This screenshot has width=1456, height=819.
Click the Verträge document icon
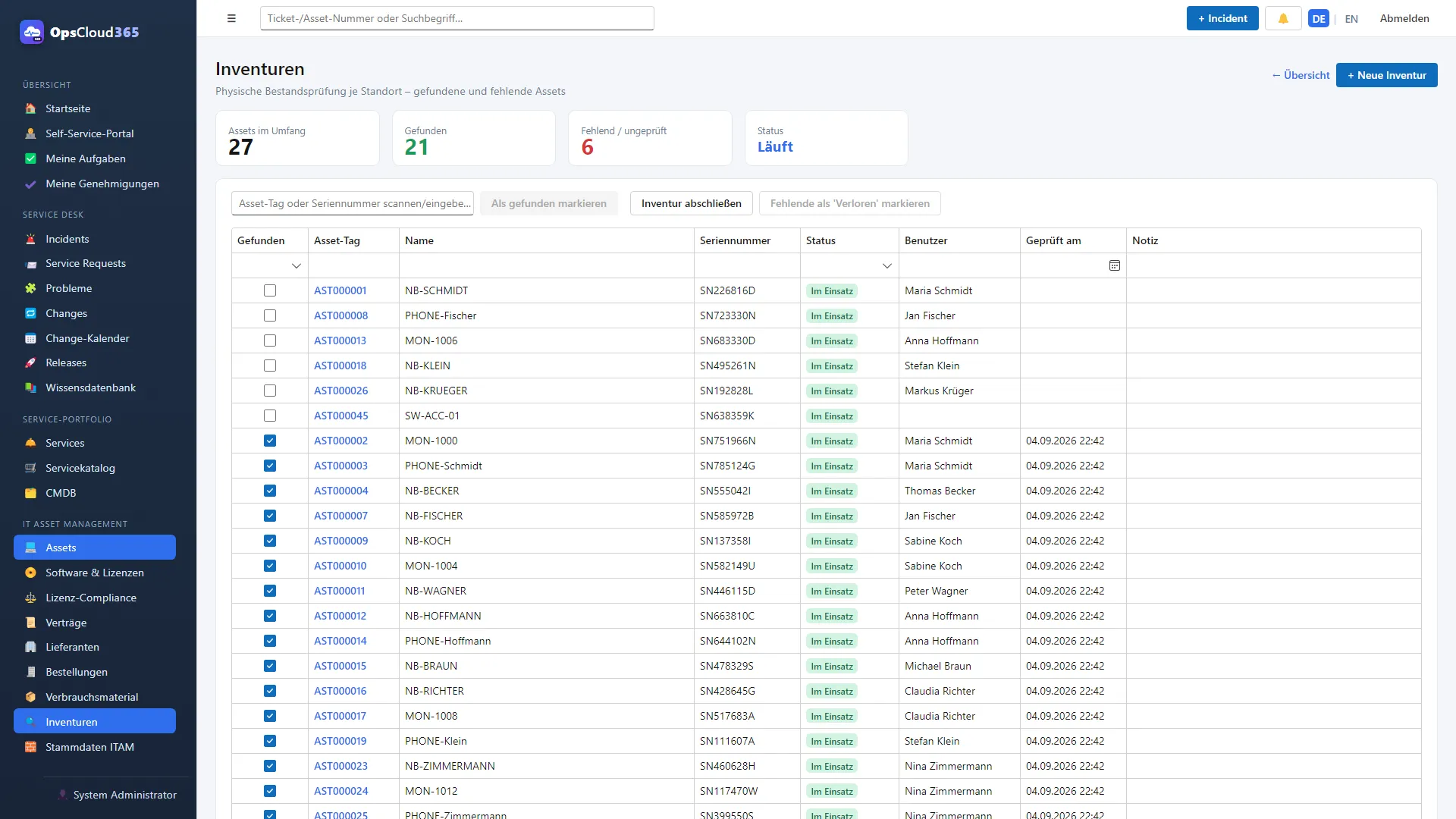coord(30,623)
